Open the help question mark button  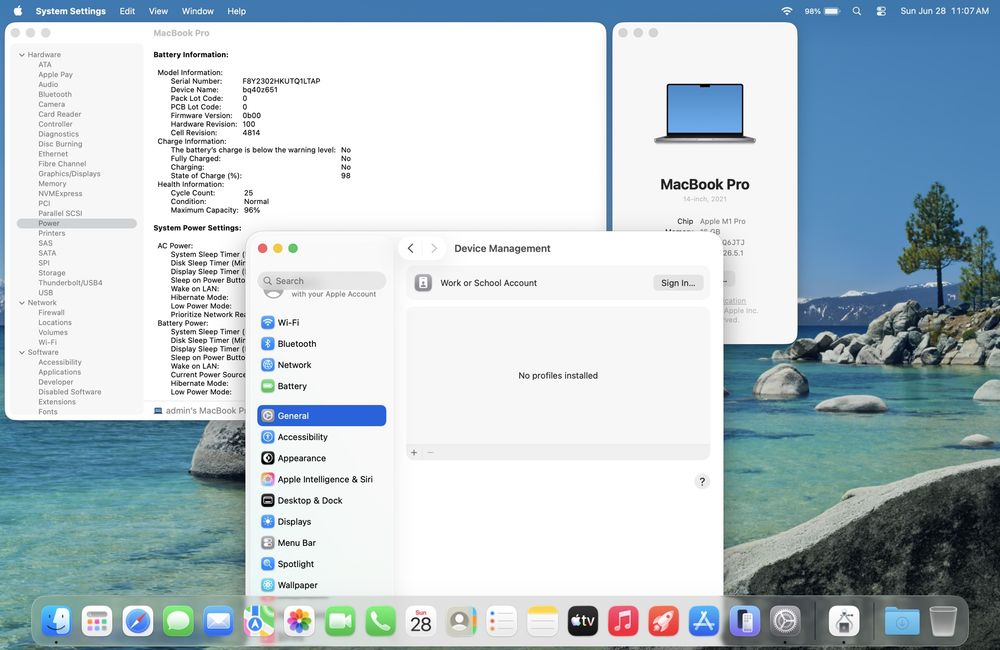tap(702, 482)
